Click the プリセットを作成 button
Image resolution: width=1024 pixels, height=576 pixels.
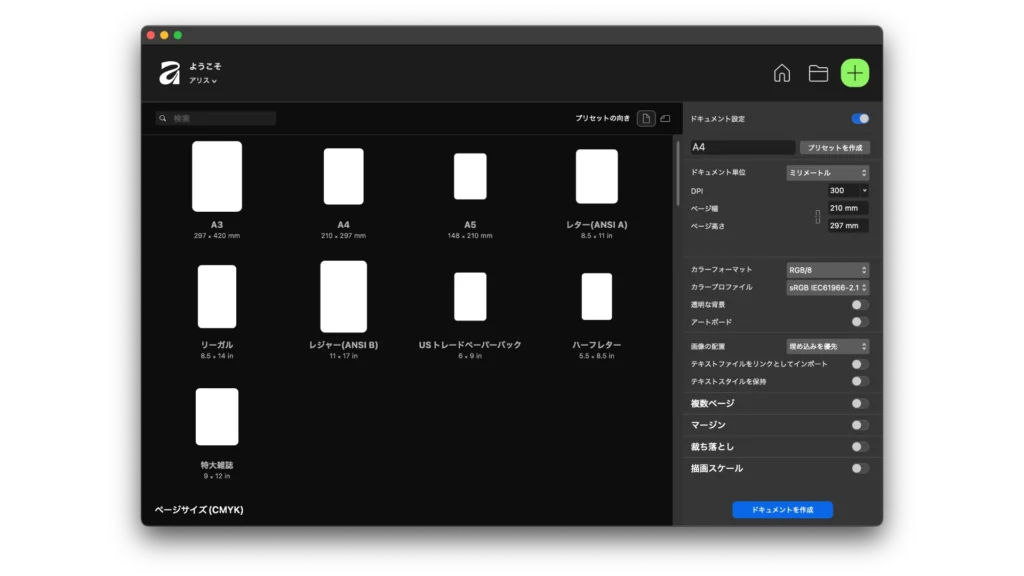(x=834, y=147)
